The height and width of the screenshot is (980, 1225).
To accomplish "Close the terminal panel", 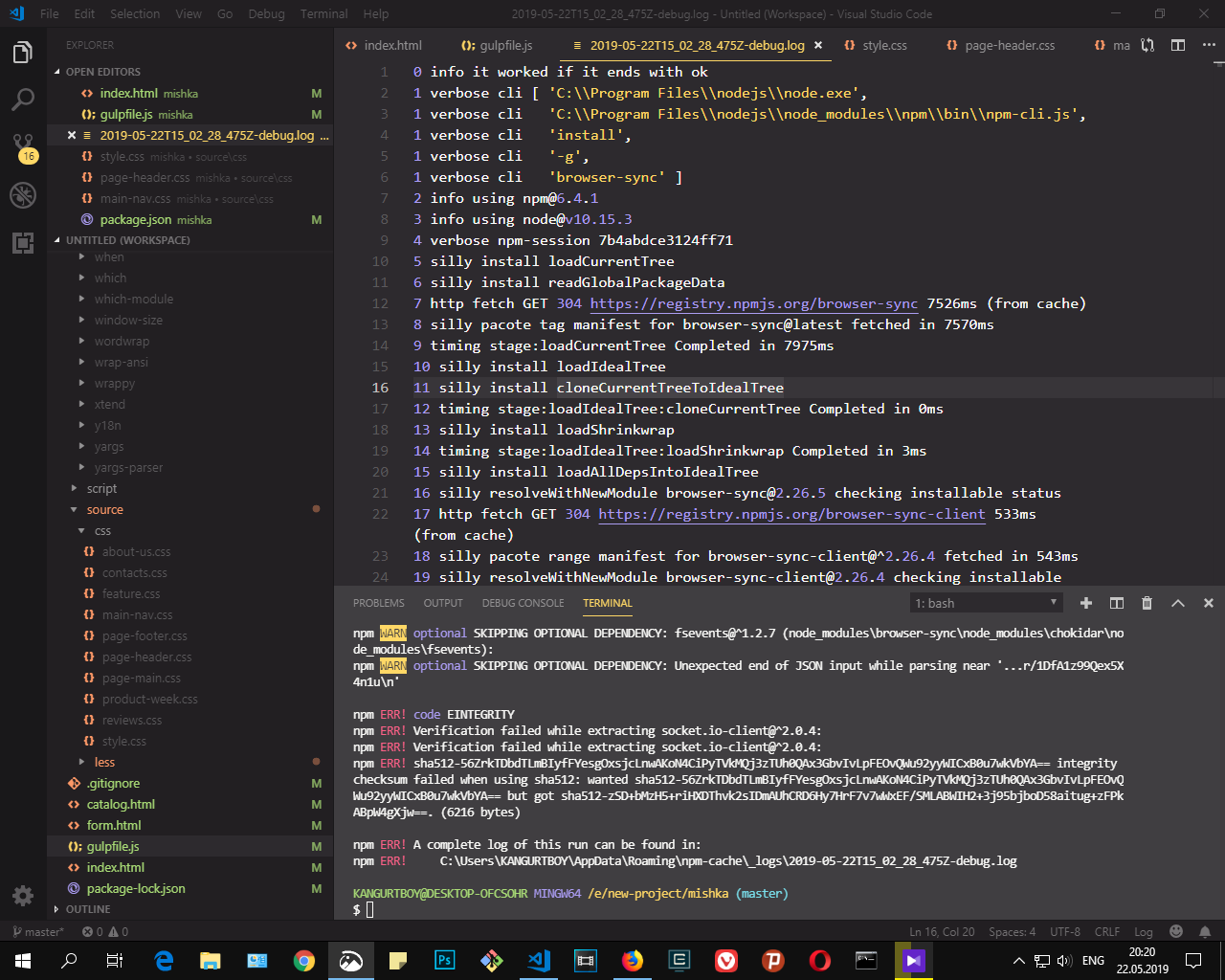I will pos(1209,603).
